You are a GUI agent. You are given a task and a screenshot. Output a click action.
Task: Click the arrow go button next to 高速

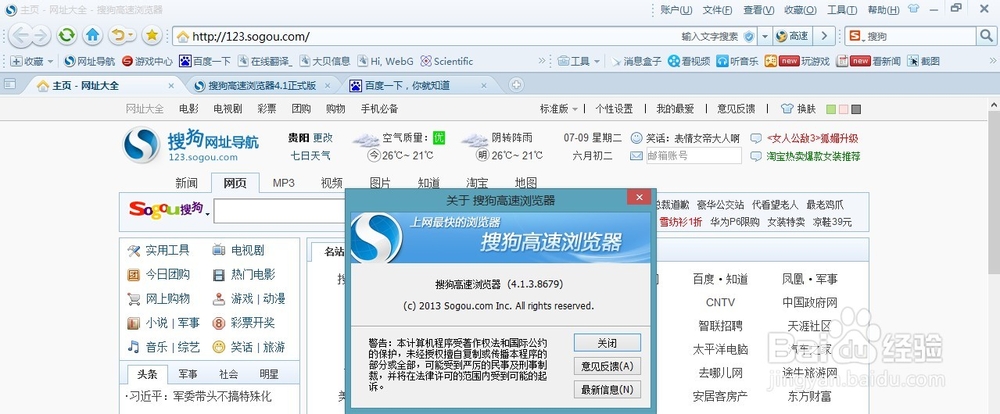pyautogui.click(x=825, y=36)
